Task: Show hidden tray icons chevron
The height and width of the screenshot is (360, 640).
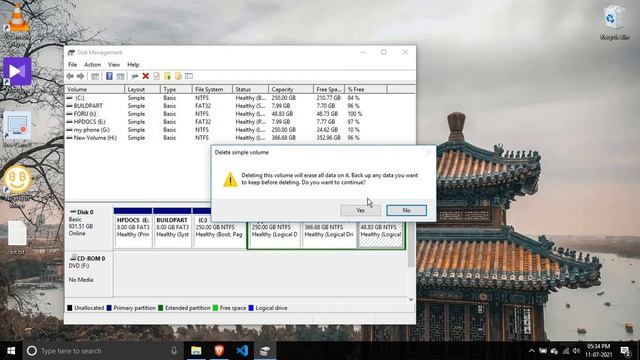Action: point(531,351)
